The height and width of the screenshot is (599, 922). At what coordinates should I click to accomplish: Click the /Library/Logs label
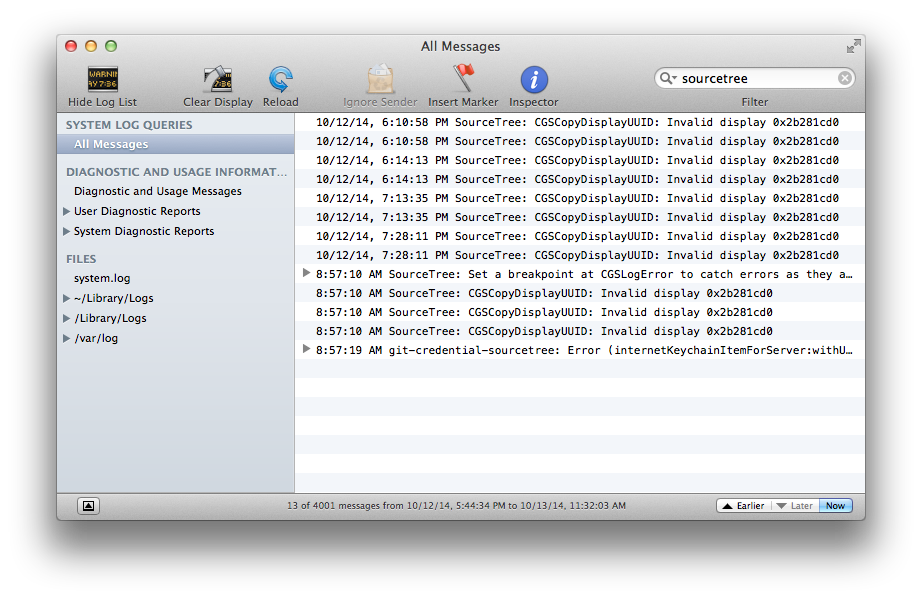[111, 318]
